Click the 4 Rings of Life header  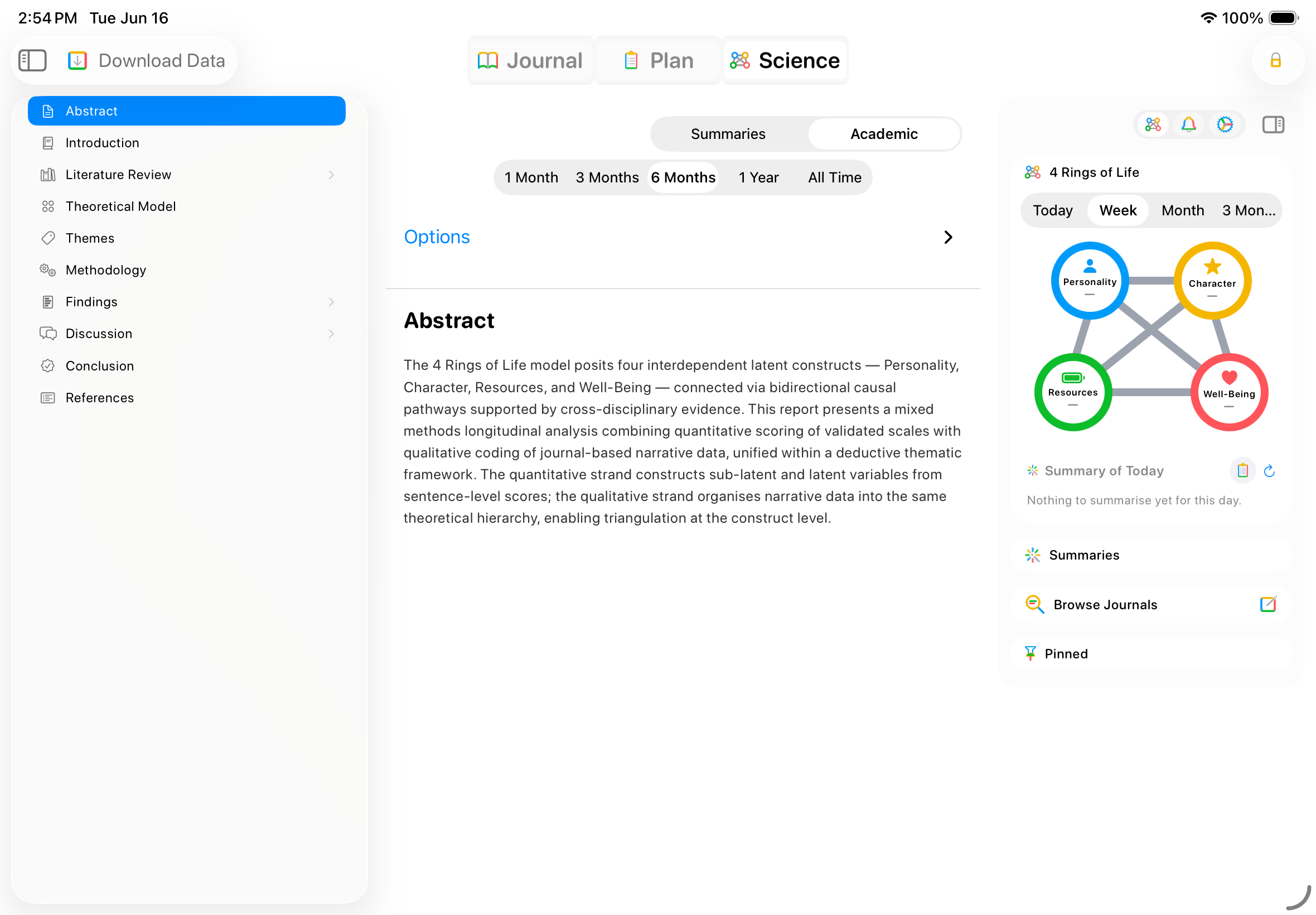coord(1094,172)
